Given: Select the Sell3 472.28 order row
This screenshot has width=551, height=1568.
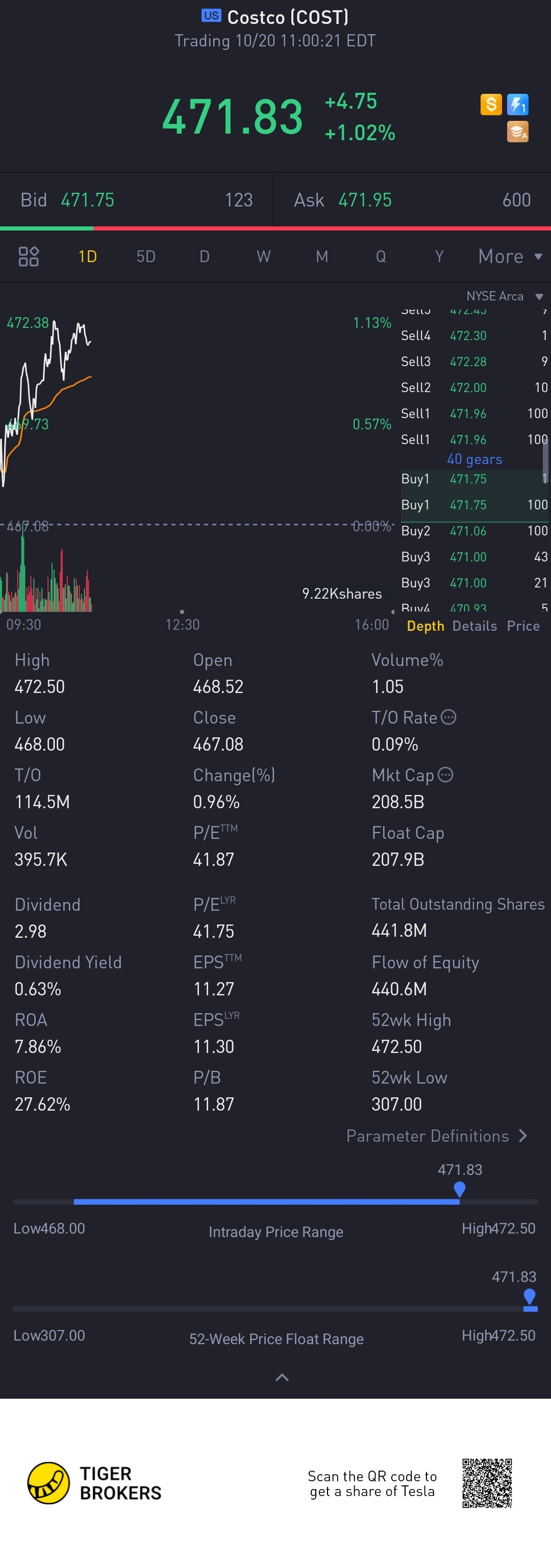Looking at the screenshot, I should click(474, 362).
